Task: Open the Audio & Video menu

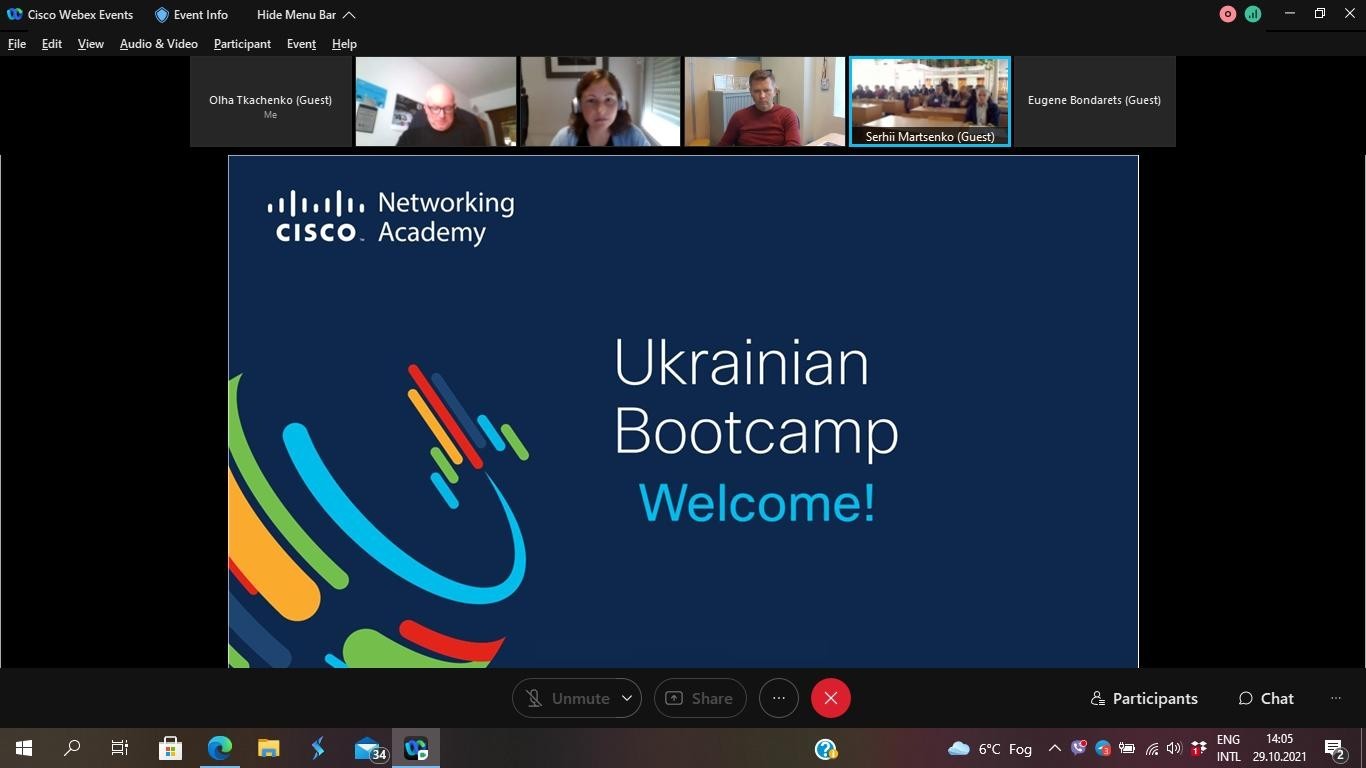Action: point(159,44)
